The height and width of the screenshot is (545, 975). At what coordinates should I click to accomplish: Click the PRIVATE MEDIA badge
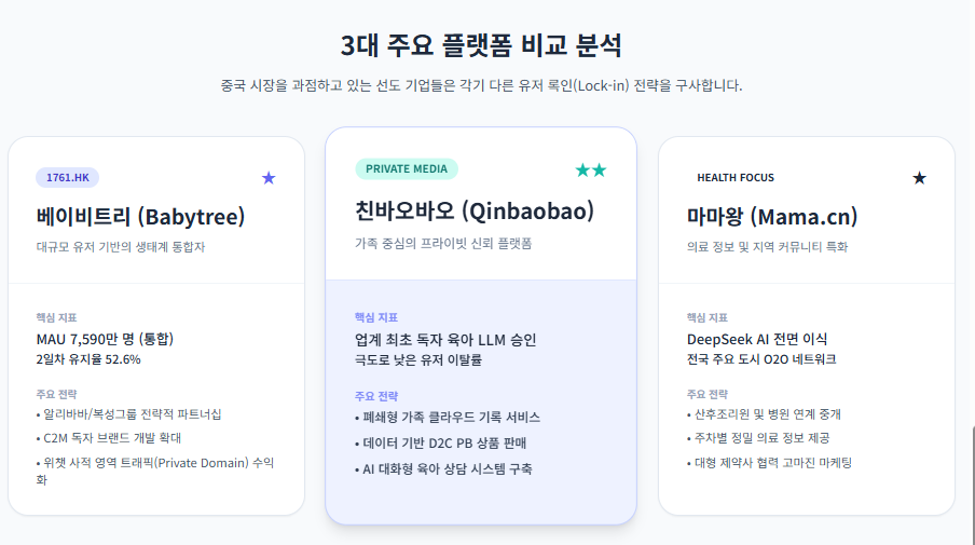[407, 169]
